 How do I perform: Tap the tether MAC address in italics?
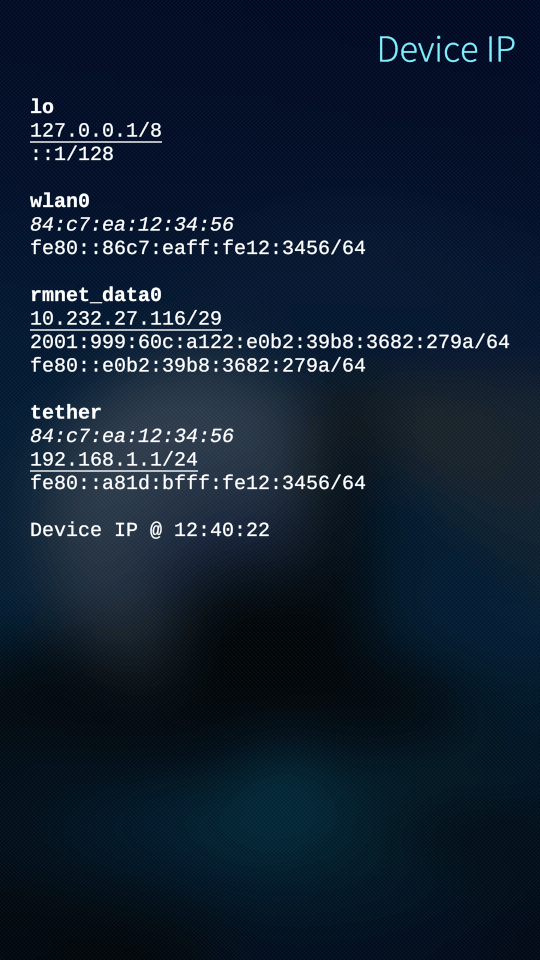pyautogui.click(x=132, y=436)
